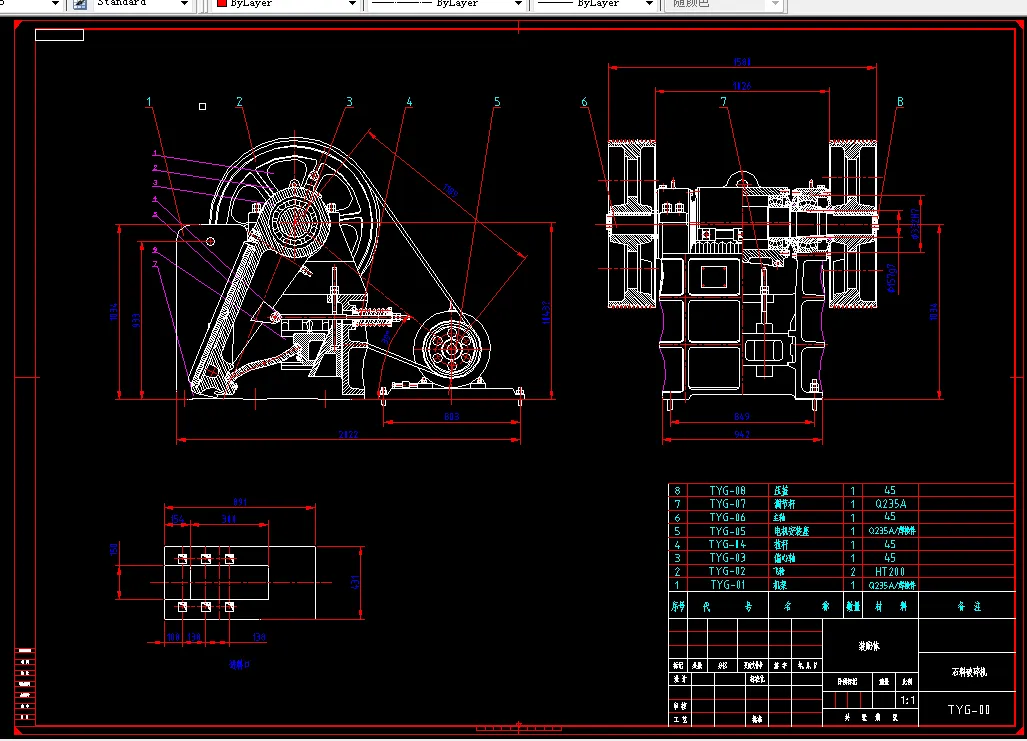Open the ByLayer lineweight dropdown
Viewport: 1027px width, 741px height.
pos(595,3)
